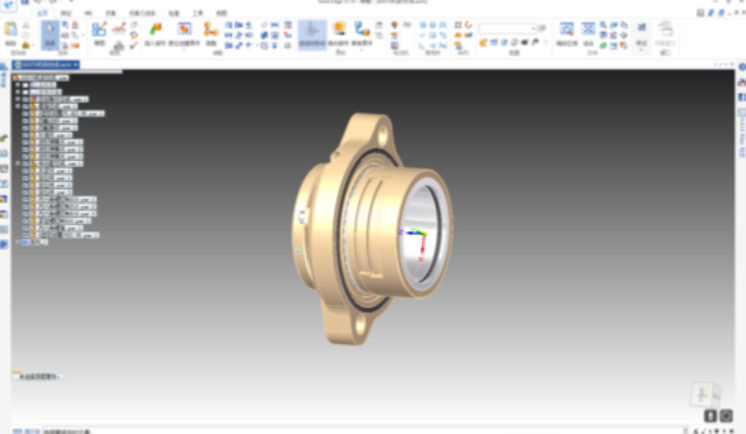Click the Zoom Area icon
This screenshot has width=746, height=434.
coord(567,32)
